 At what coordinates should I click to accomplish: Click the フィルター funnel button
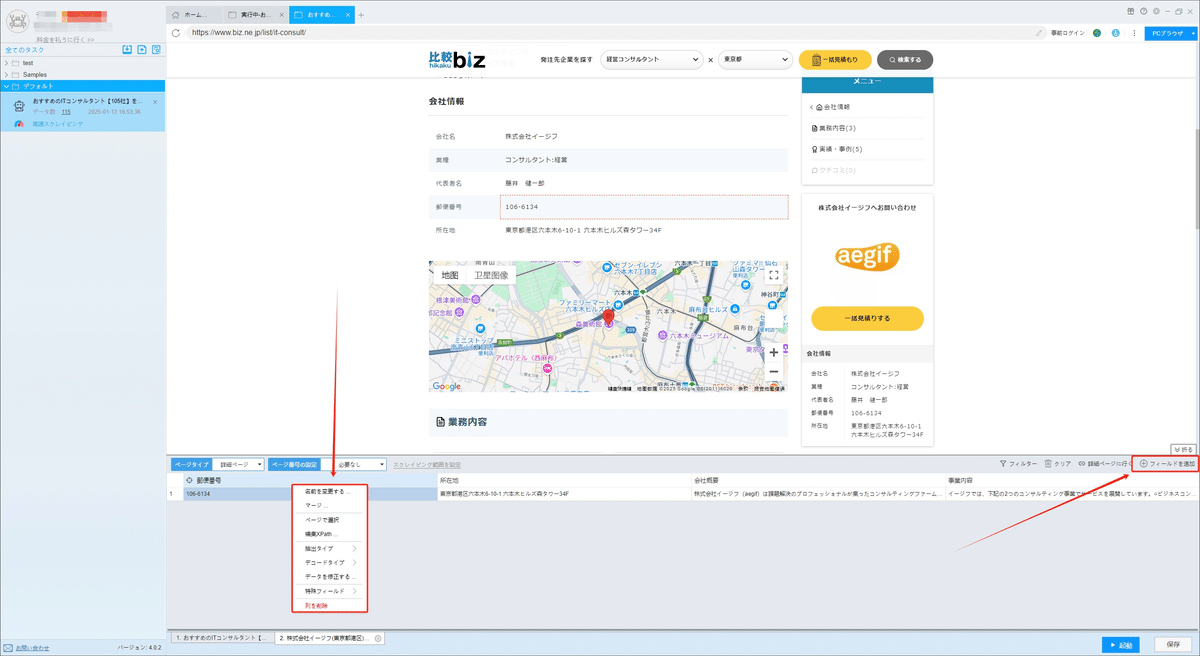click(1018, 464)
